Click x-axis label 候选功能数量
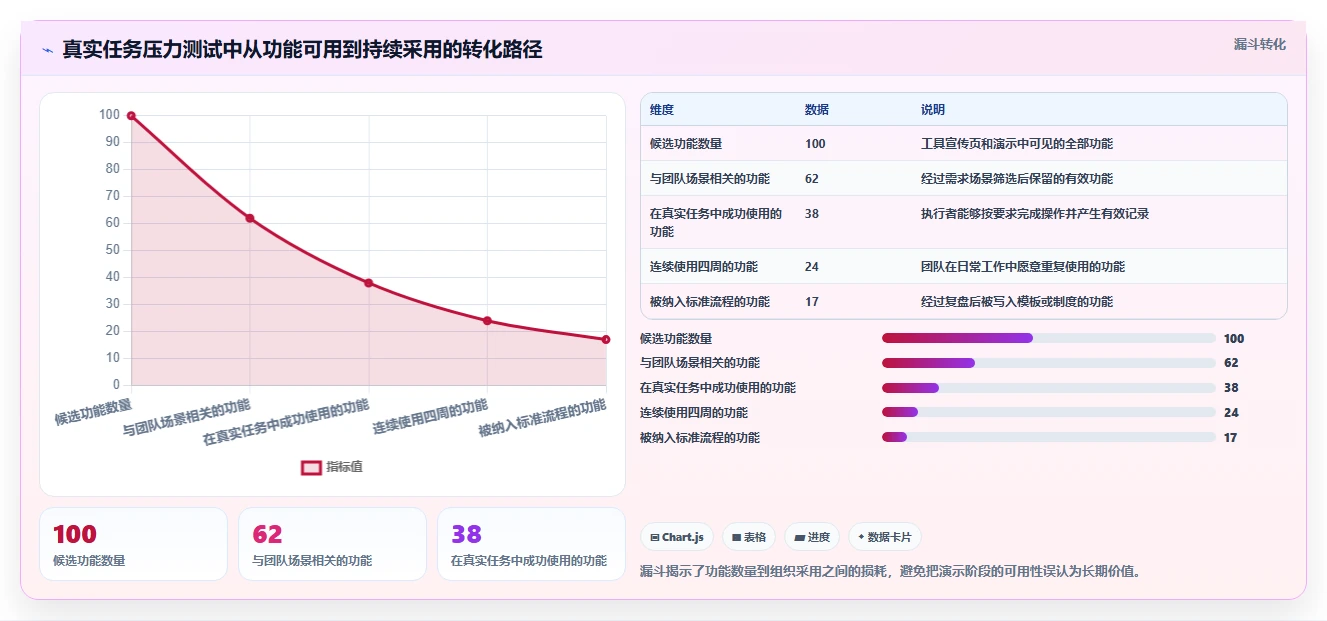 click(x=93, y=411)
